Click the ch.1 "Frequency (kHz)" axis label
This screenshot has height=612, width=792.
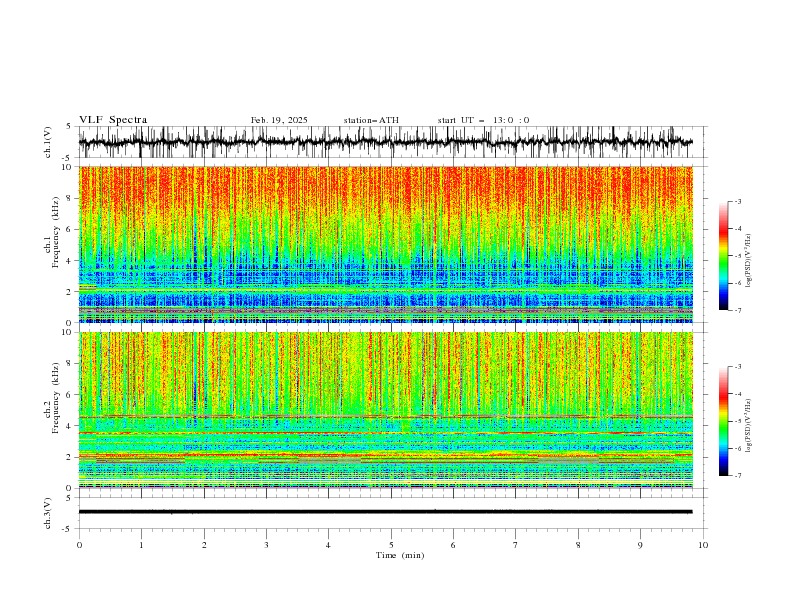[56, 232]
